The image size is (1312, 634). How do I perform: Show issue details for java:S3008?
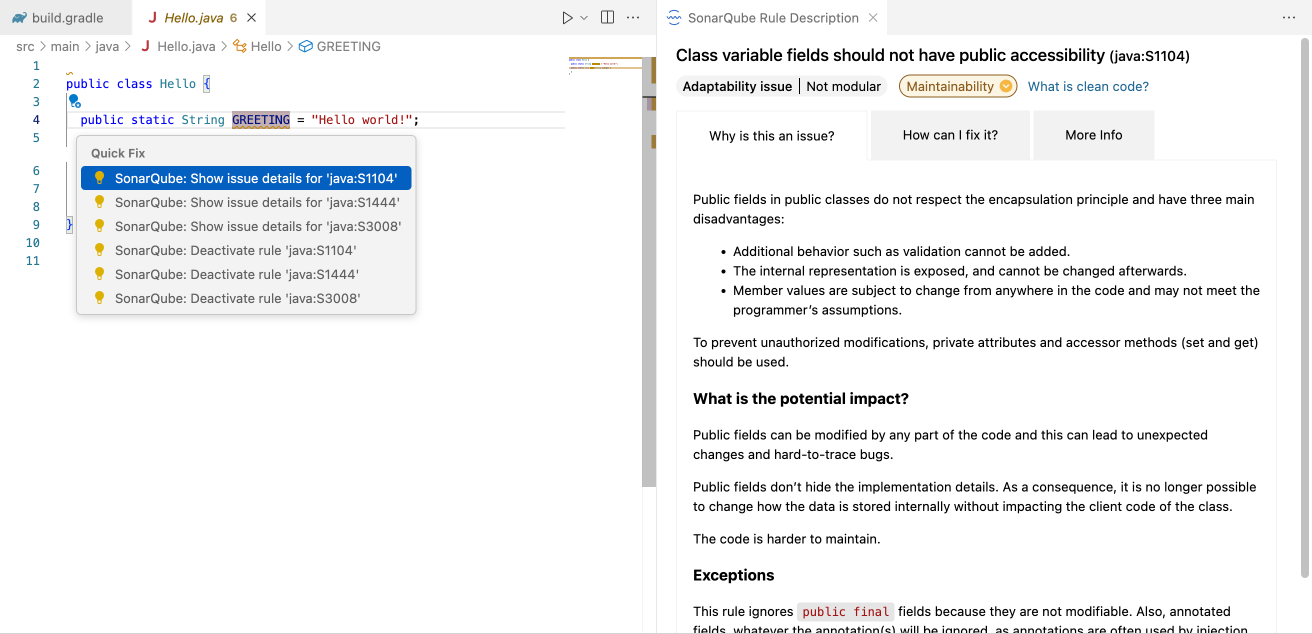tap(246, 226)
